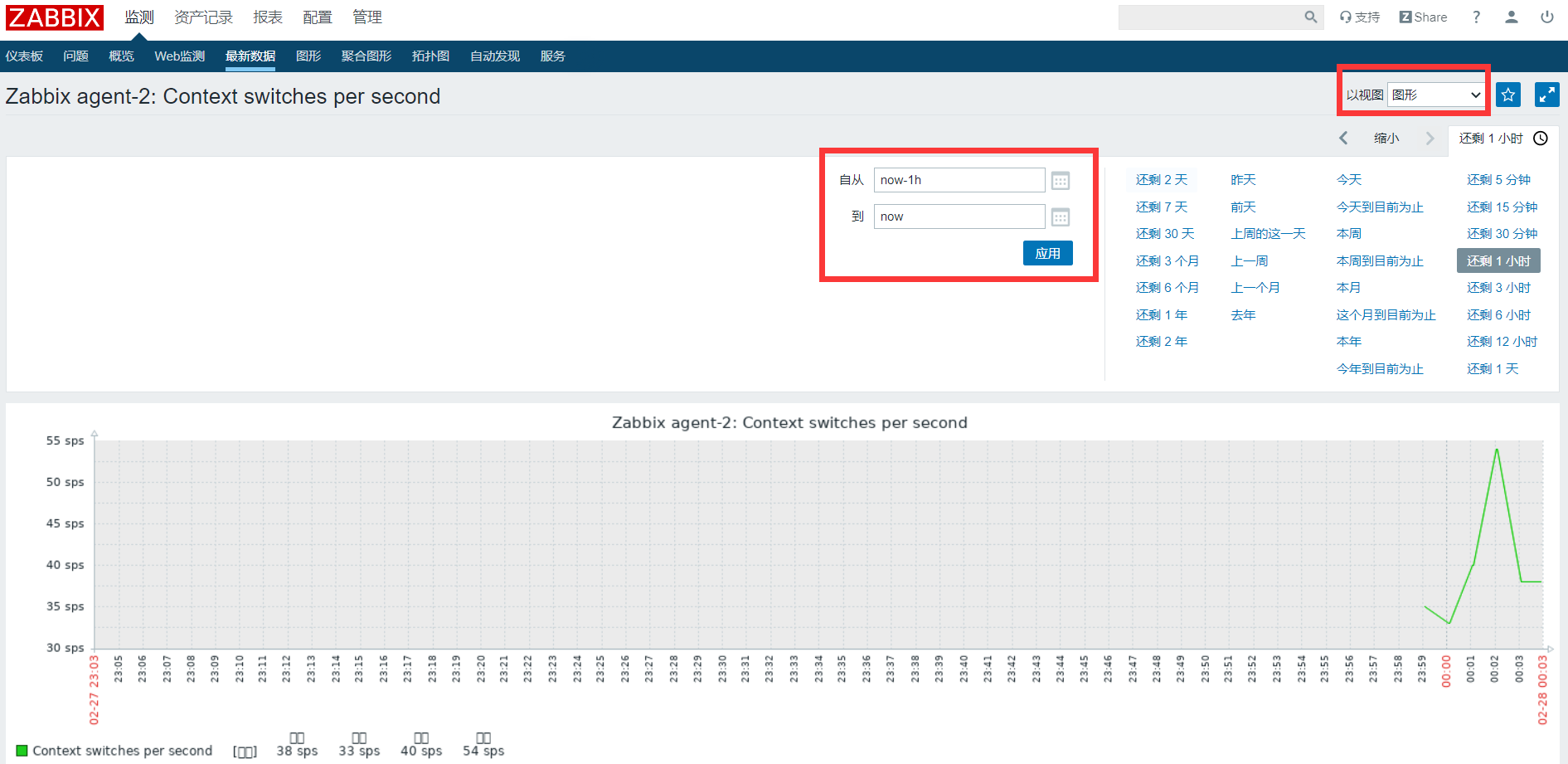The image size is (1568, 764).
Task: Go to the 服务 submenu page
Action: coord(553,56)
